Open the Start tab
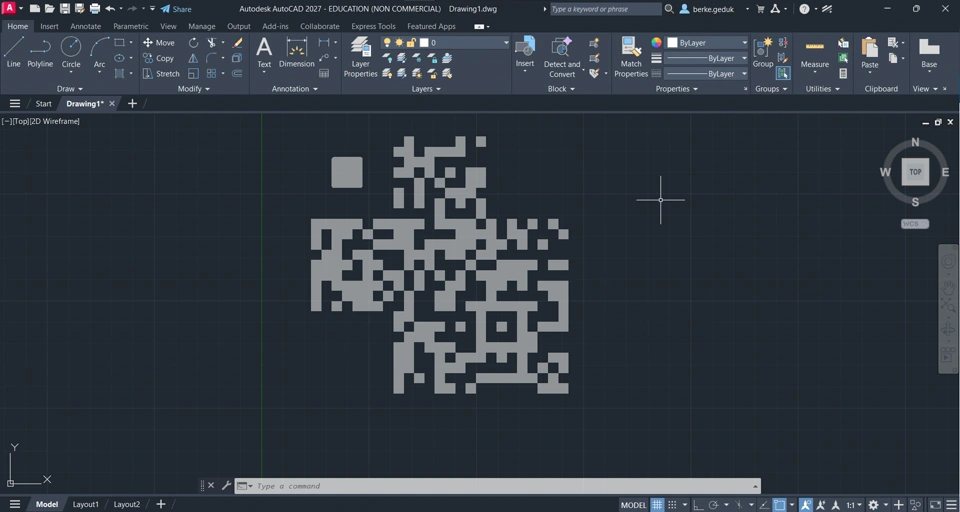This screenshot has height=512, width=960. (x=43, y=104)
